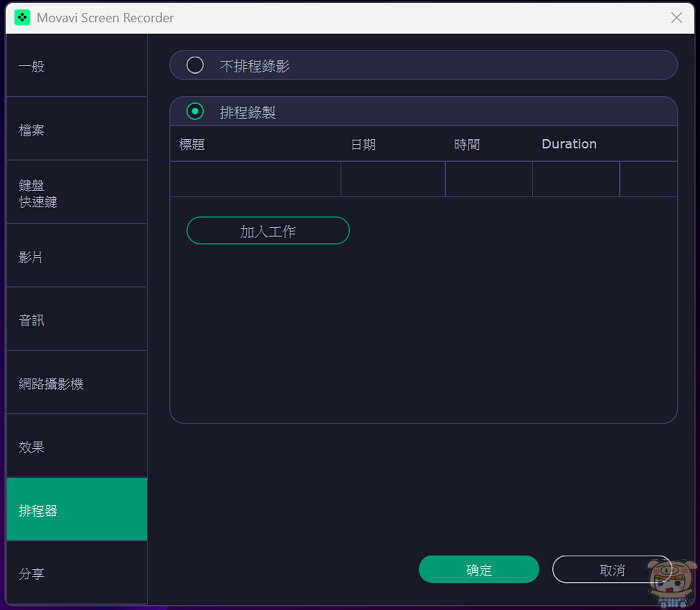Select the 排程錄製 radio button

click(196, 112)
